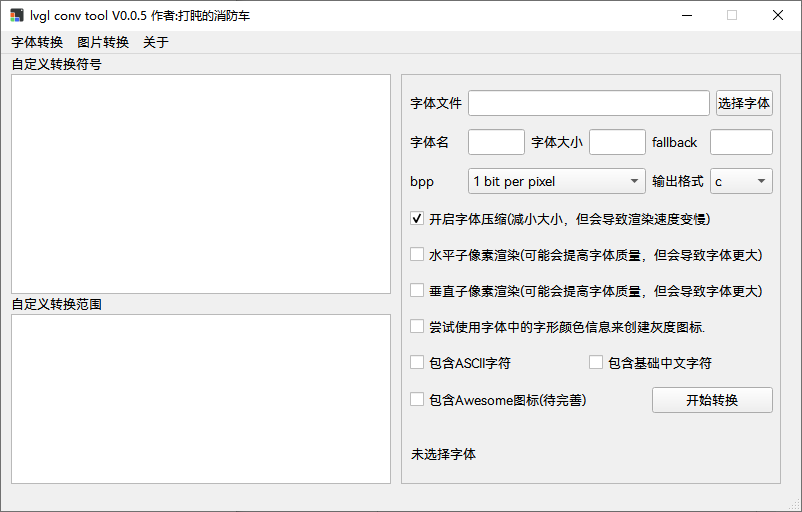The height and width of the screenshot is (512, 802).
Task: Enable 垂直子像素渲染 checkbox
Action: click(x=417, y=290)
